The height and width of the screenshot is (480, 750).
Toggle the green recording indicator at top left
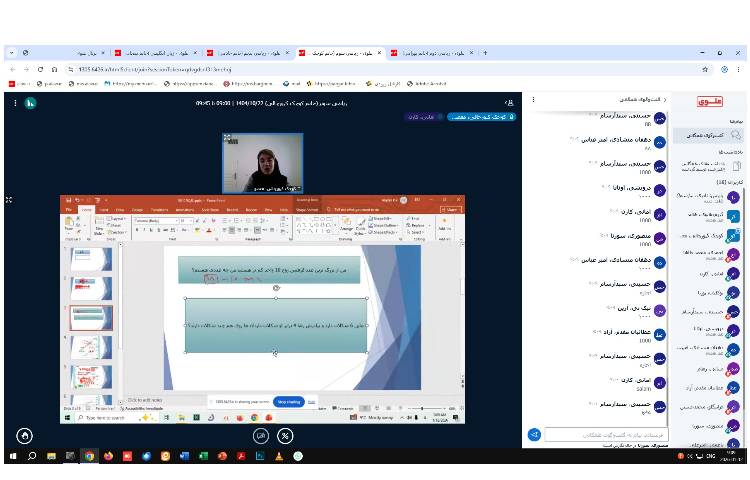[30, 102]
